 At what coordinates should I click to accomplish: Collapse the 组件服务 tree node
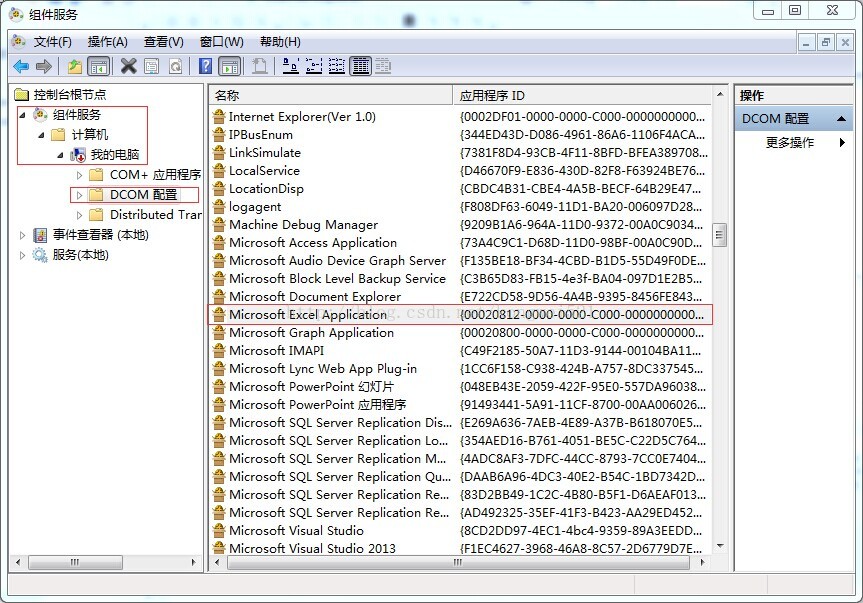(x=23, y=115)
